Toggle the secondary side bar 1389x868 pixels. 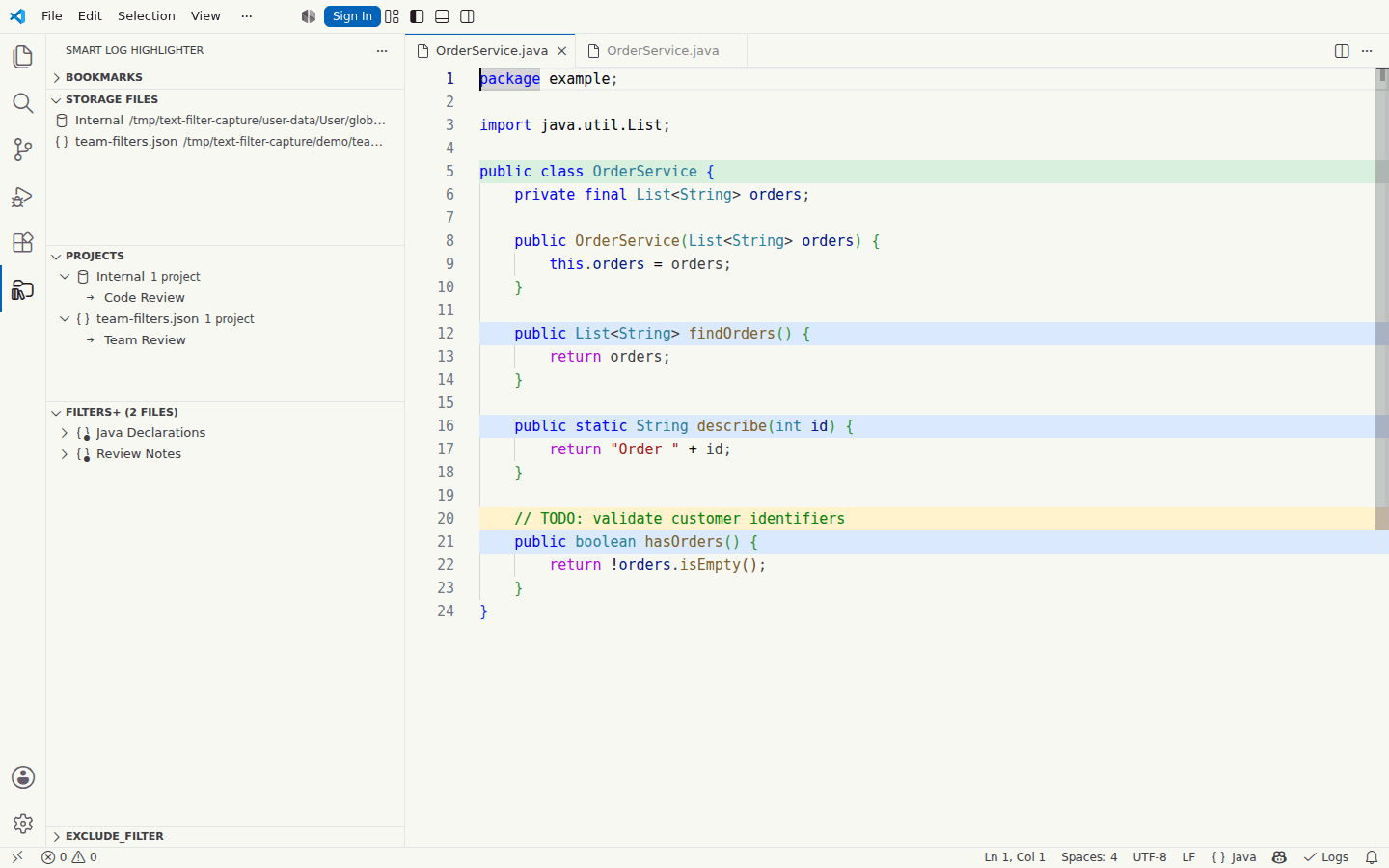click(467, 16)
